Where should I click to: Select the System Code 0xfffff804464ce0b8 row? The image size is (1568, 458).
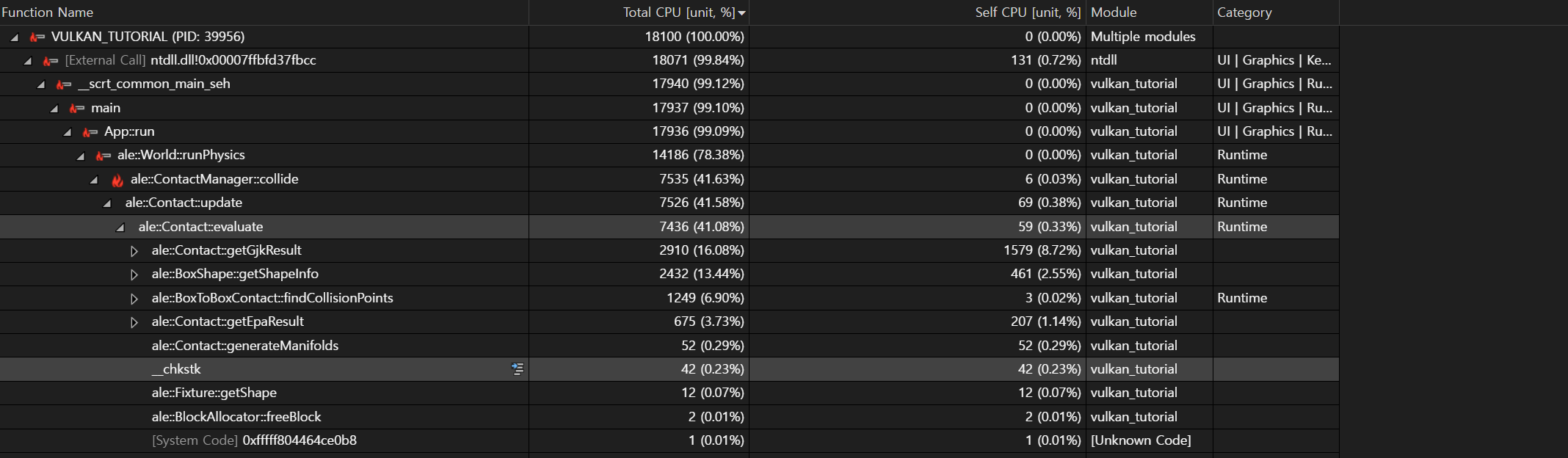click(x=669, y=440)
